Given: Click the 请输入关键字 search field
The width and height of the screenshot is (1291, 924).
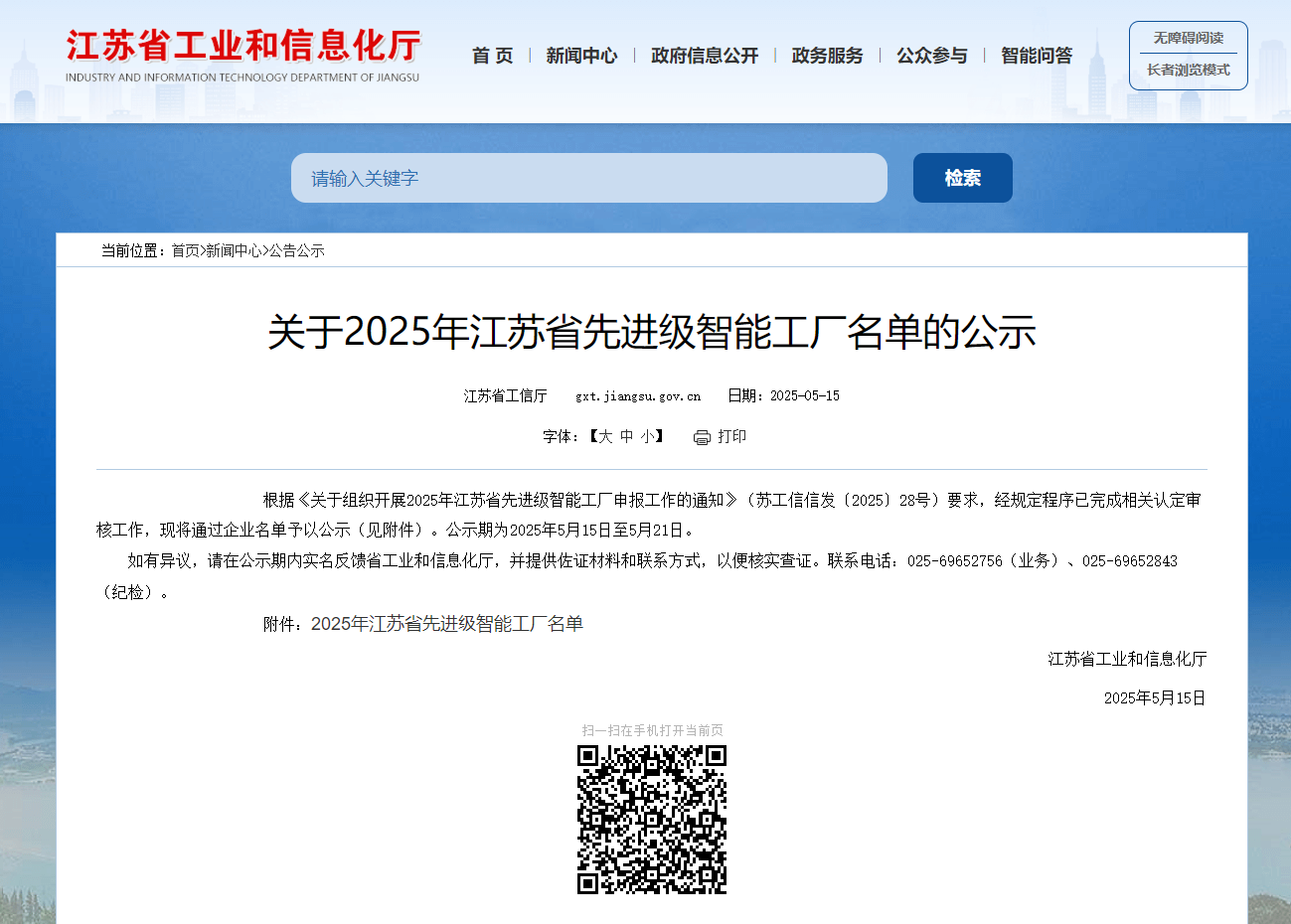Looking at the screenshot, I should coord(589,178).
